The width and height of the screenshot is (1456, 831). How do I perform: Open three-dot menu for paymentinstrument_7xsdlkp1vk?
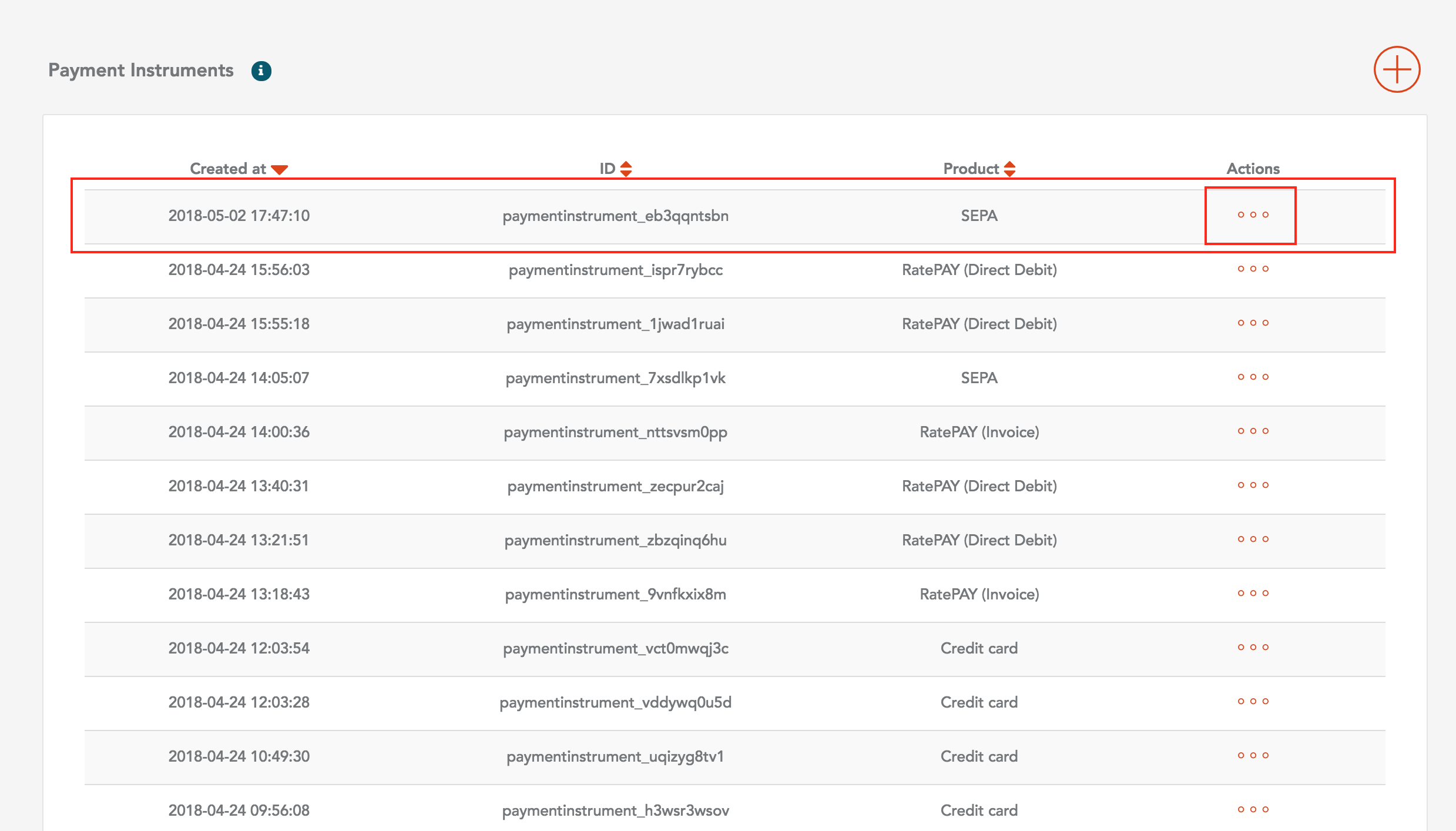point(1253,377)
